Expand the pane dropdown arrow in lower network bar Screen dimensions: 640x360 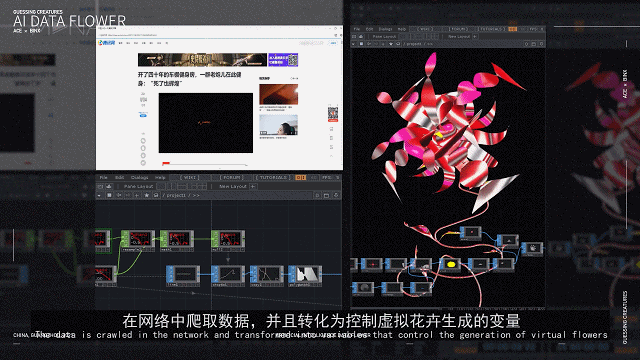(x=99, y=196)
